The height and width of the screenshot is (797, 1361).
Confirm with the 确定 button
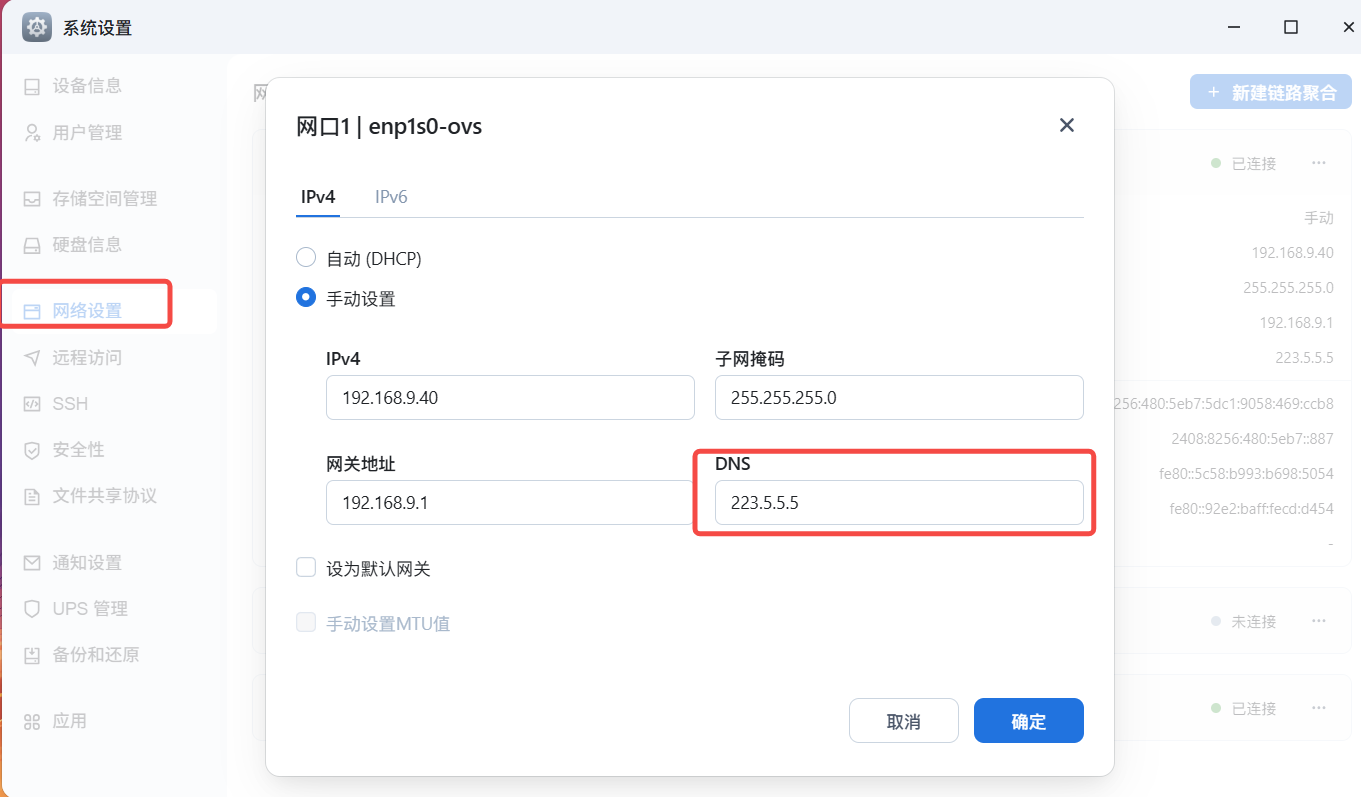click(1029, 721)
